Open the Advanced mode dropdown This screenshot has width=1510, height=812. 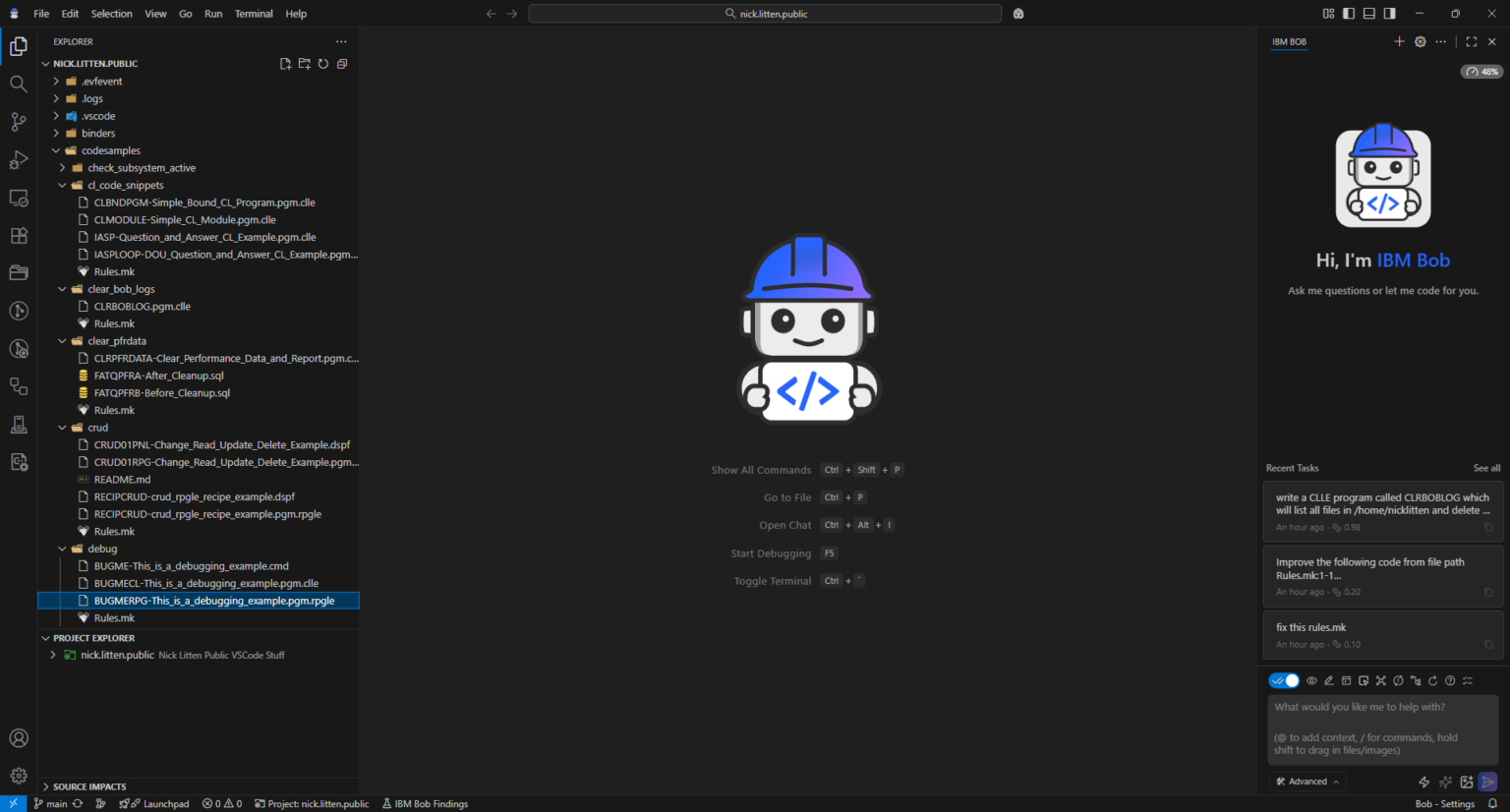[1307, 782]
